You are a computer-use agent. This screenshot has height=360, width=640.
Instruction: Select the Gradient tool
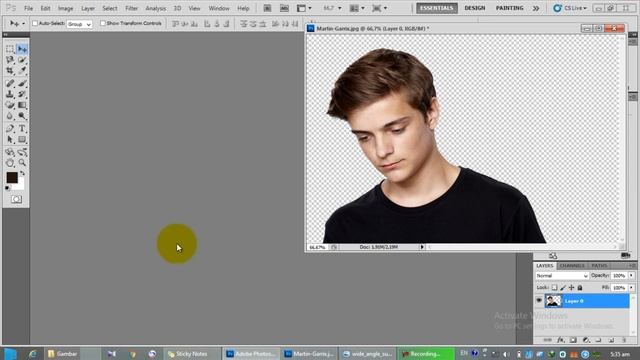click(22, 105)
